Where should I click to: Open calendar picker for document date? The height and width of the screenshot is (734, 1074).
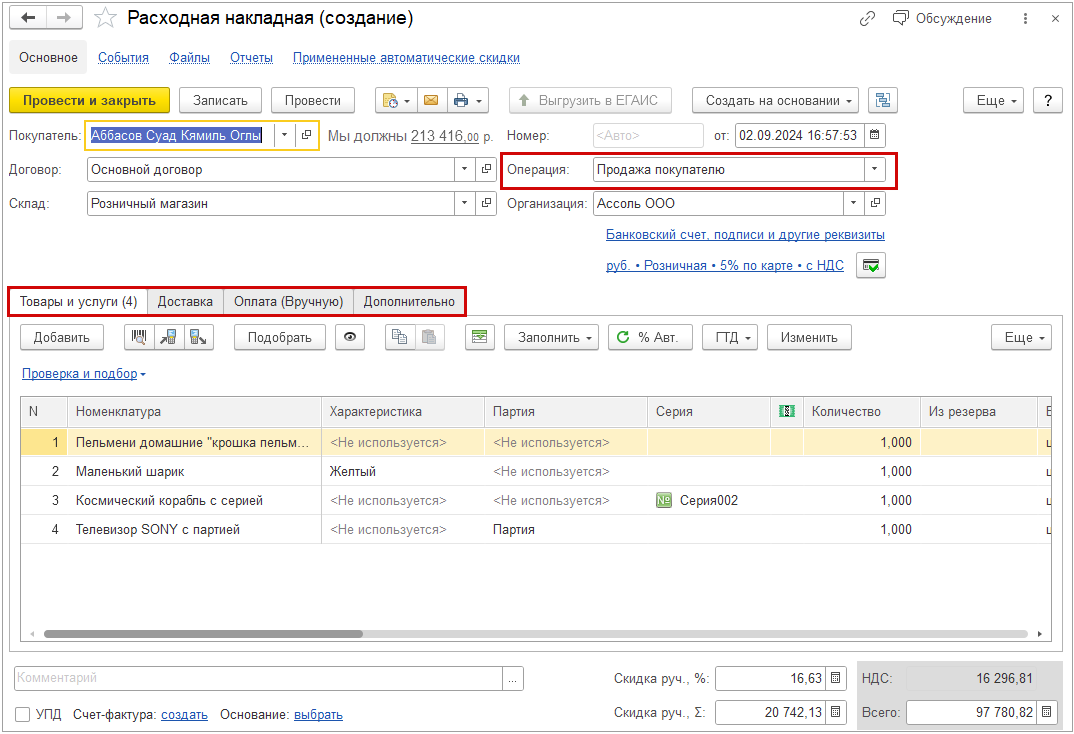coord(875,136)
